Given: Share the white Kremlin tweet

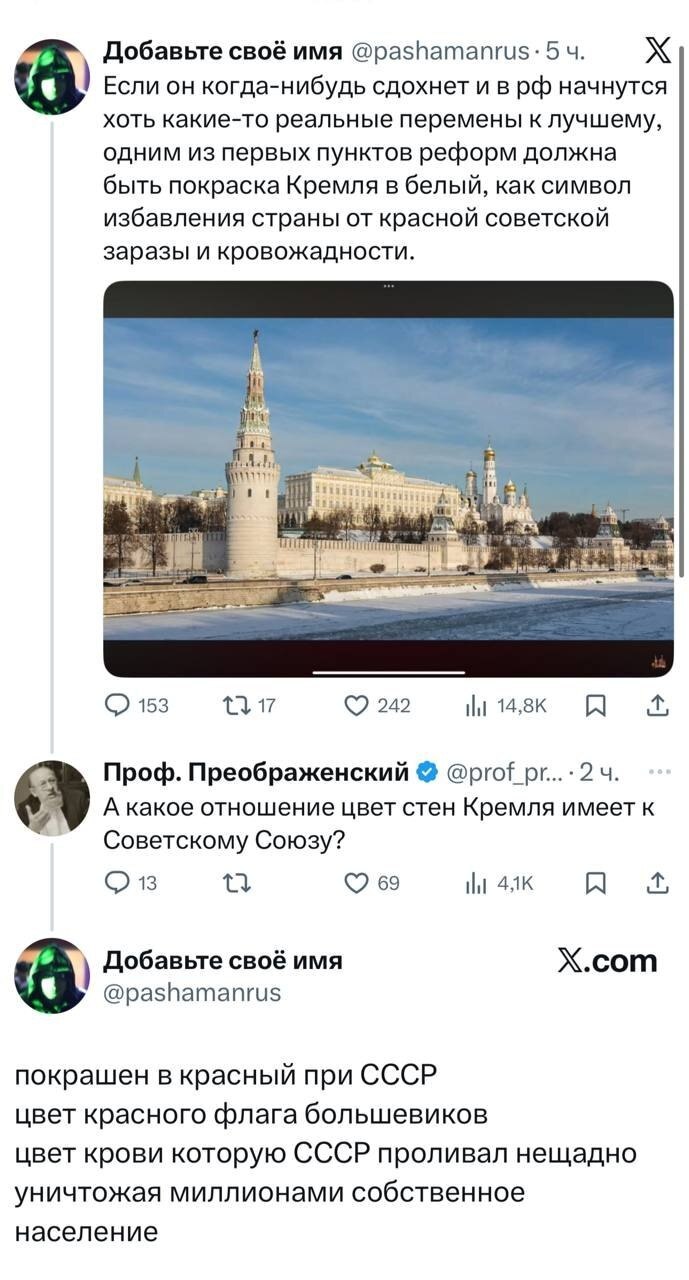Looking at the screenshot, I should pos(657,706).
